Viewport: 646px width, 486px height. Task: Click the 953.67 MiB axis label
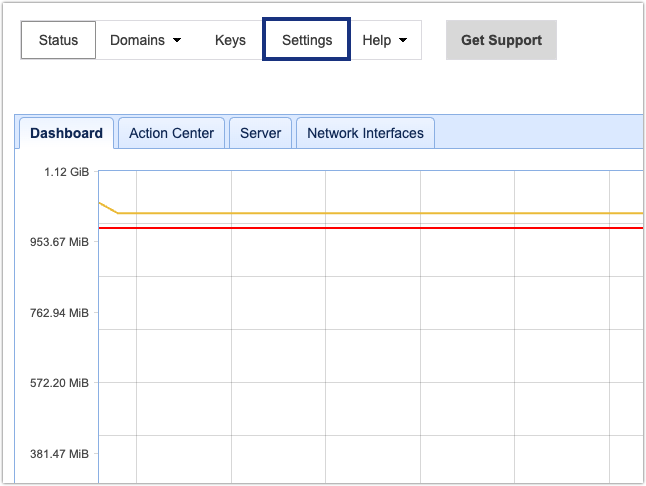click(x=59, y=242)
